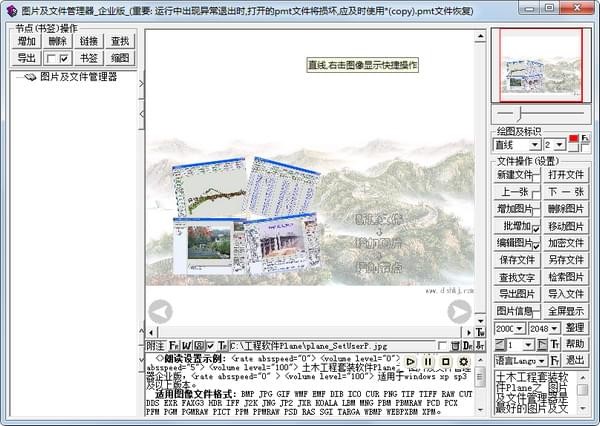Toggle checkbox beside 新建文件
The image size is (600, 426).
[x=536, y=177]
